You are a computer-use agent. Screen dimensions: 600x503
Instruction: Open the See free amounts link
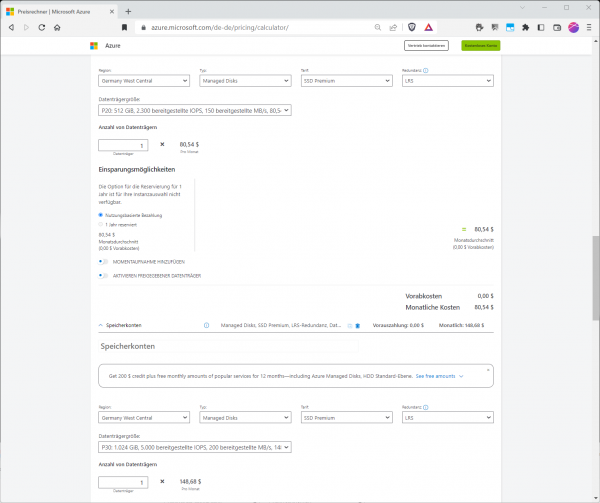pyautogui.click(x=435, y=376)
